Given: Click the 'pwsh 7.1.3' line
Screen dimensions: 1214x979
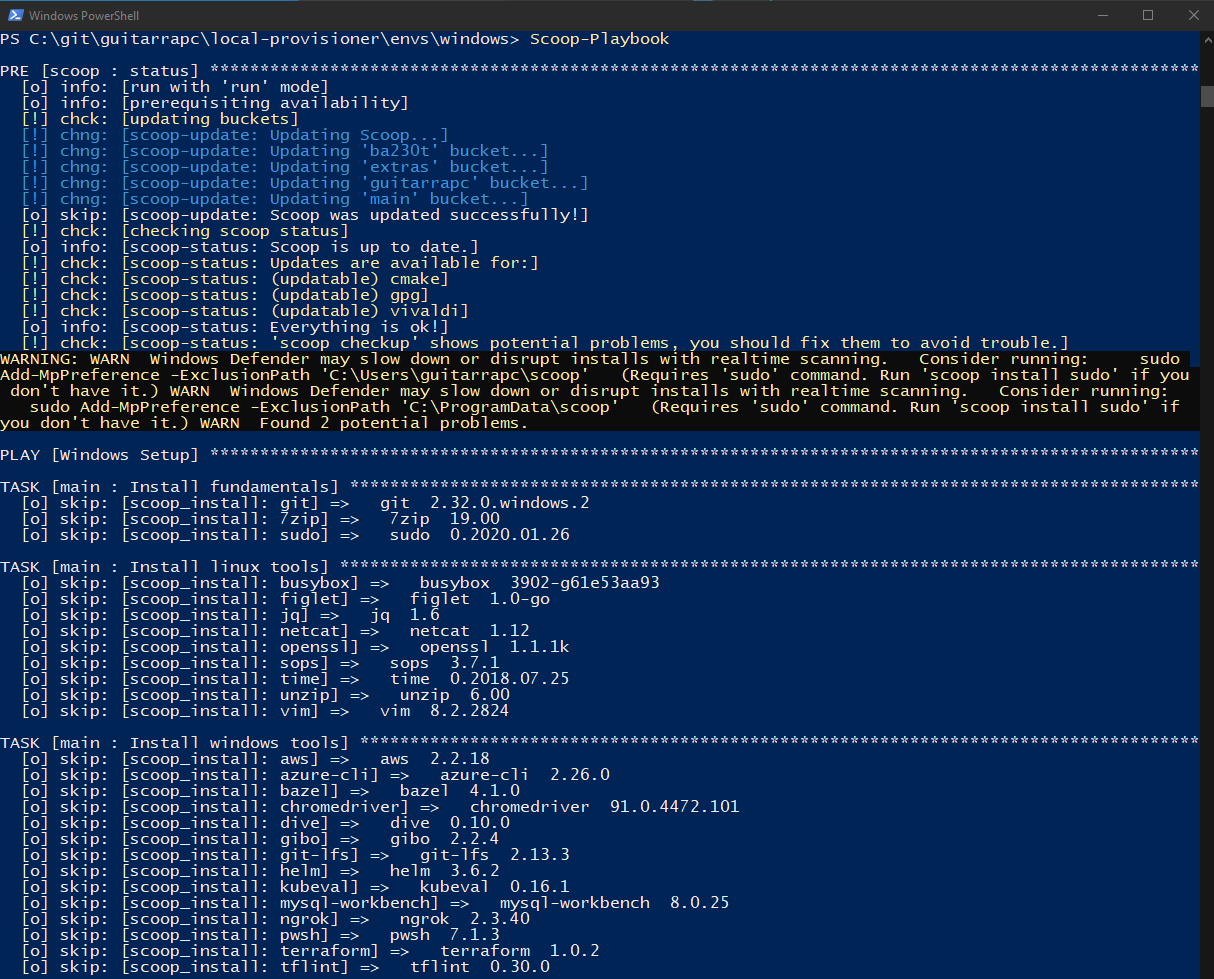Looking at the screenshot, I should coord(260,935).
